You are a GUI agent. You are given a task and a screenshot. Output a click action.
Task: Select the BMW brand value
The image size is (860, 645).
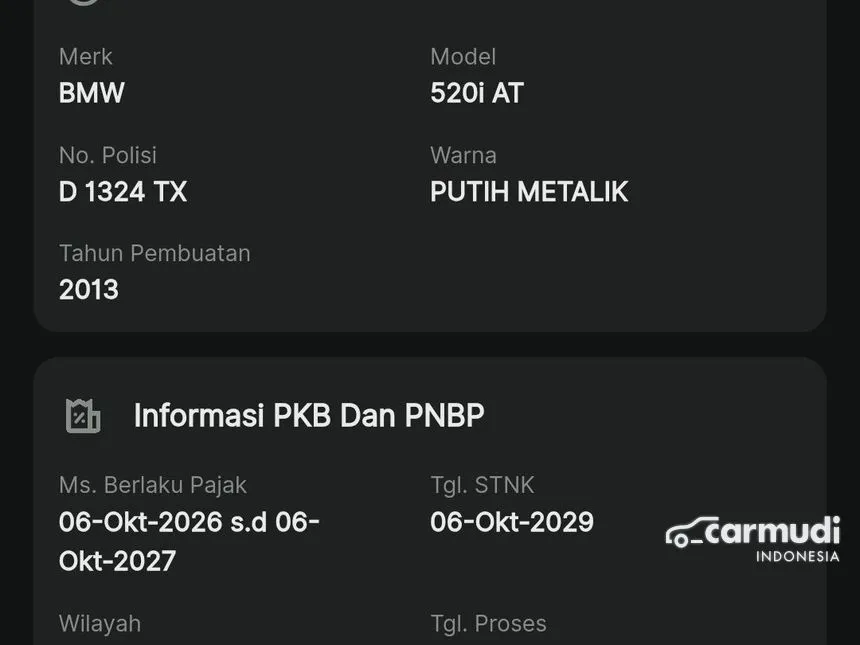coord(92,93)
